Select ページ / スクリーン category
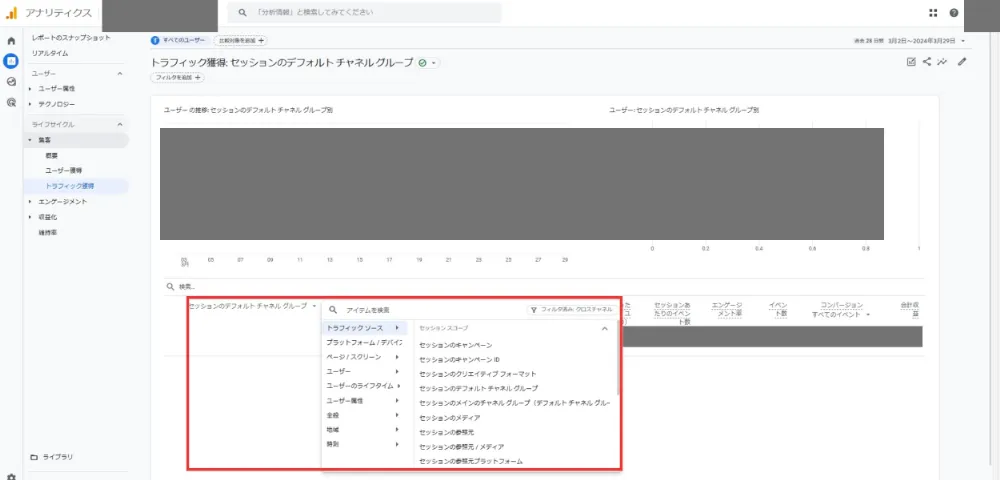 [x=364, y=357]
